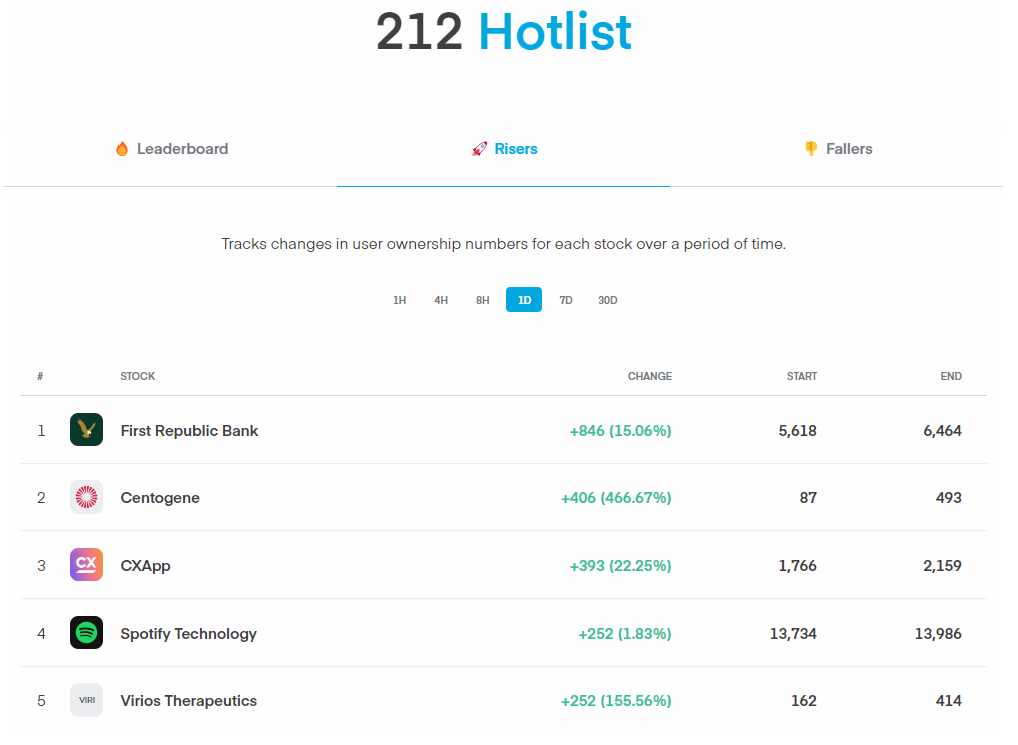Click end value 414
The image size is (1018, 745).
[x=949, y=701]
